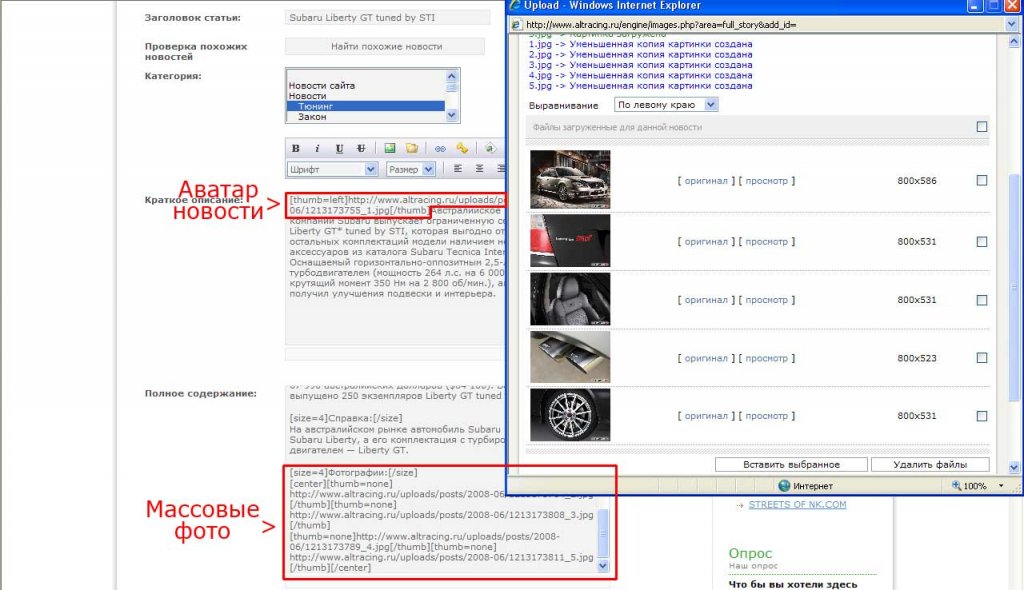Click the Internet Explorer logo in the Upload title bar
This screenshot has width=1024, height=590.
[515, 5]
